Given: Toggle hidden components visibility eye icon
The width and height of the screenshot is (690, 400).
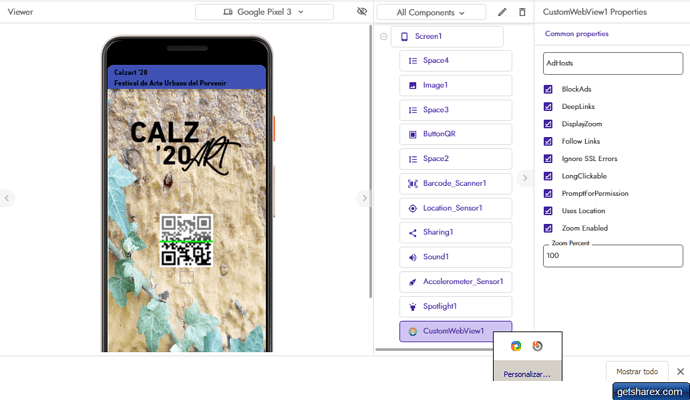Looking at the screenshot, I should (x=362, y=11).
